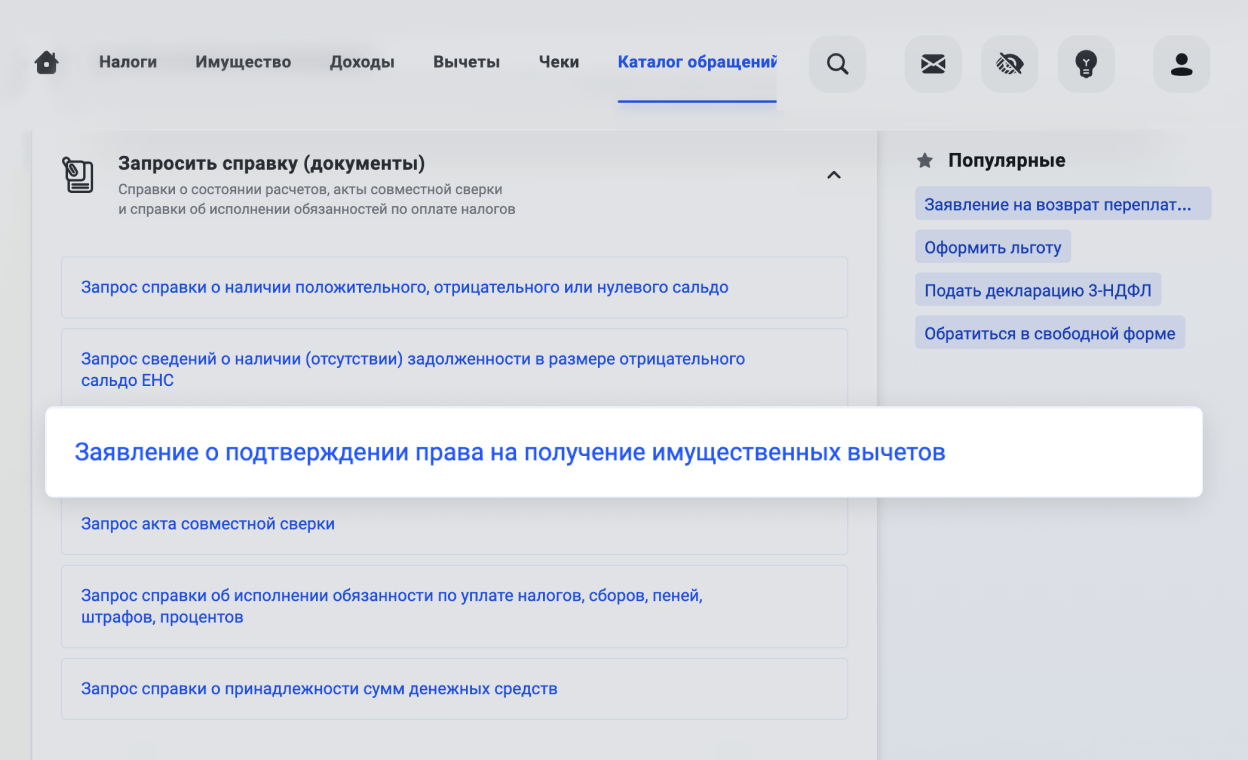
Task: Open Обратиться в свободной форме shortcut
Action: (x=1049, y=334)
